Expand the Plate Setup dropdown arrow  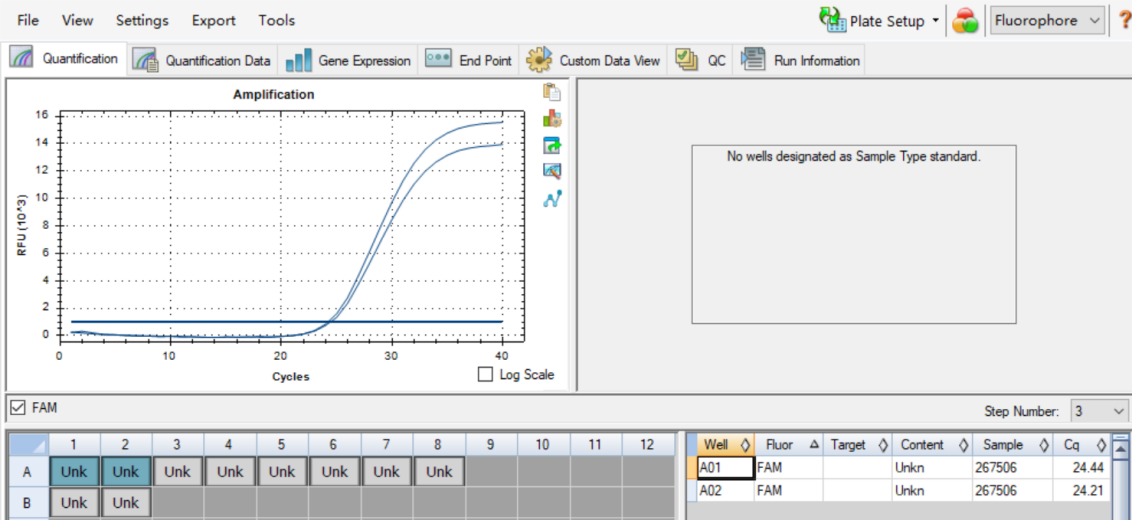(936, 20)
